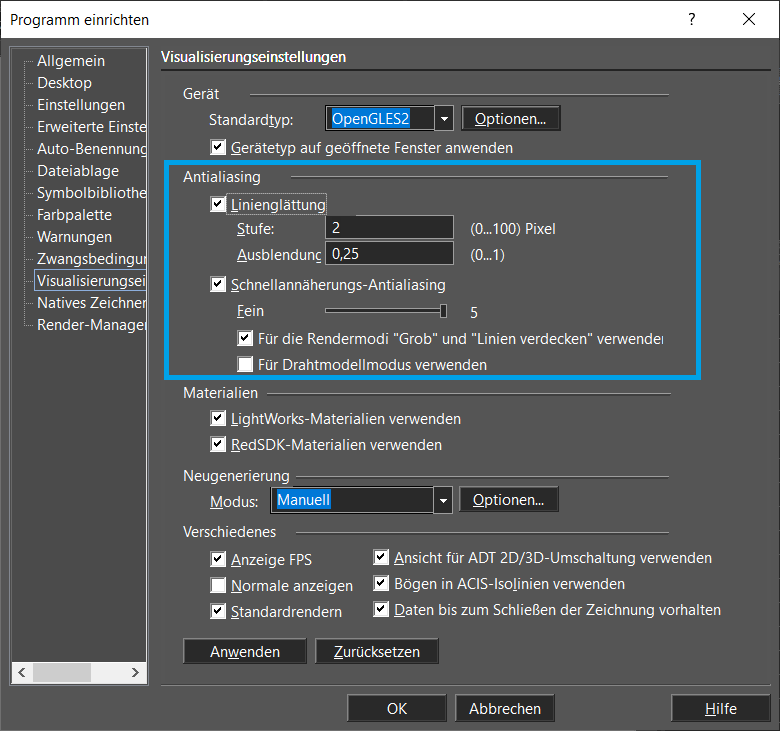Disable Schnellannäherungs-Antialiasing checkbox

(218, 284)
